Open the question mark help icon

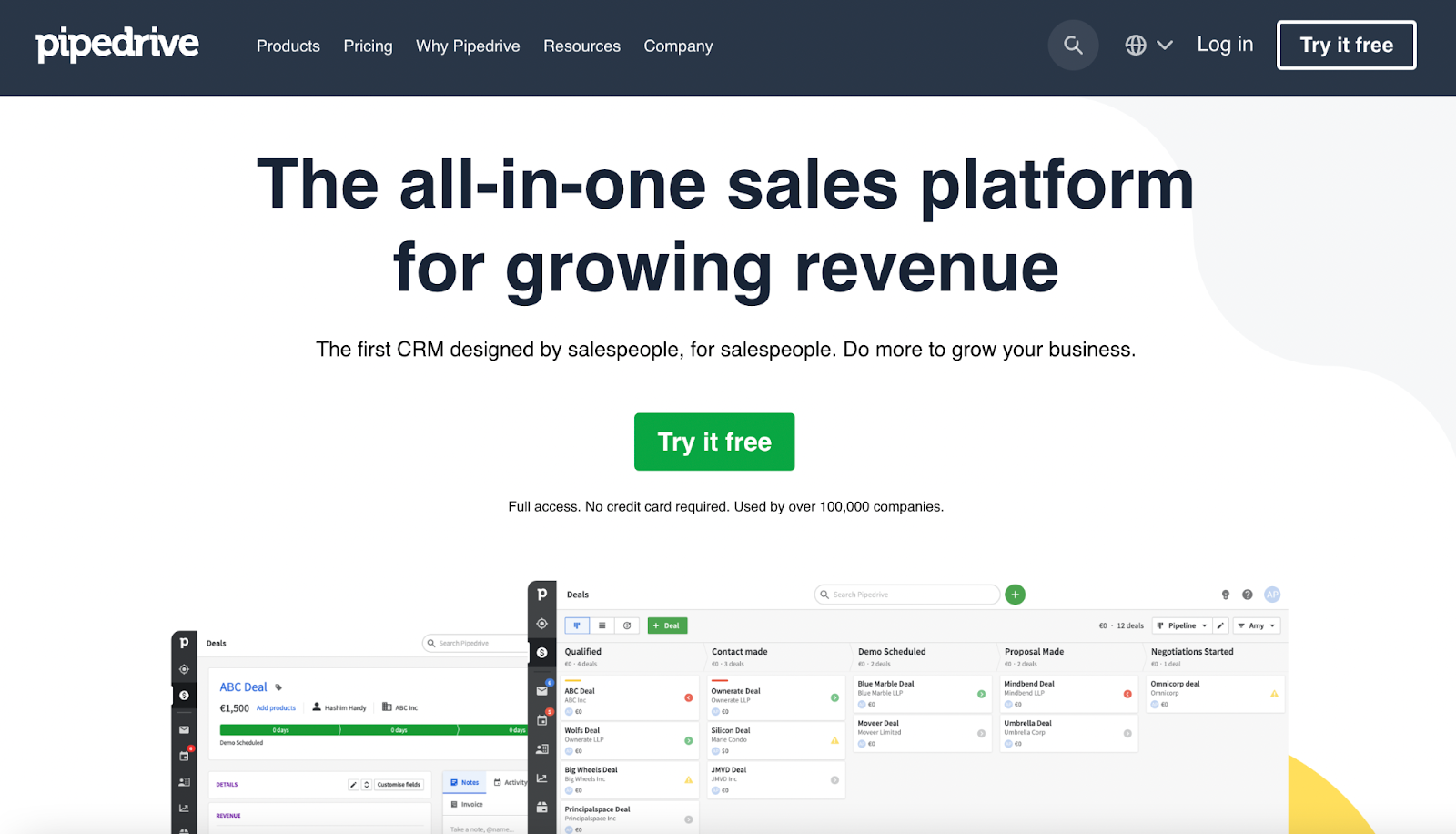(x=1248, y=595)
